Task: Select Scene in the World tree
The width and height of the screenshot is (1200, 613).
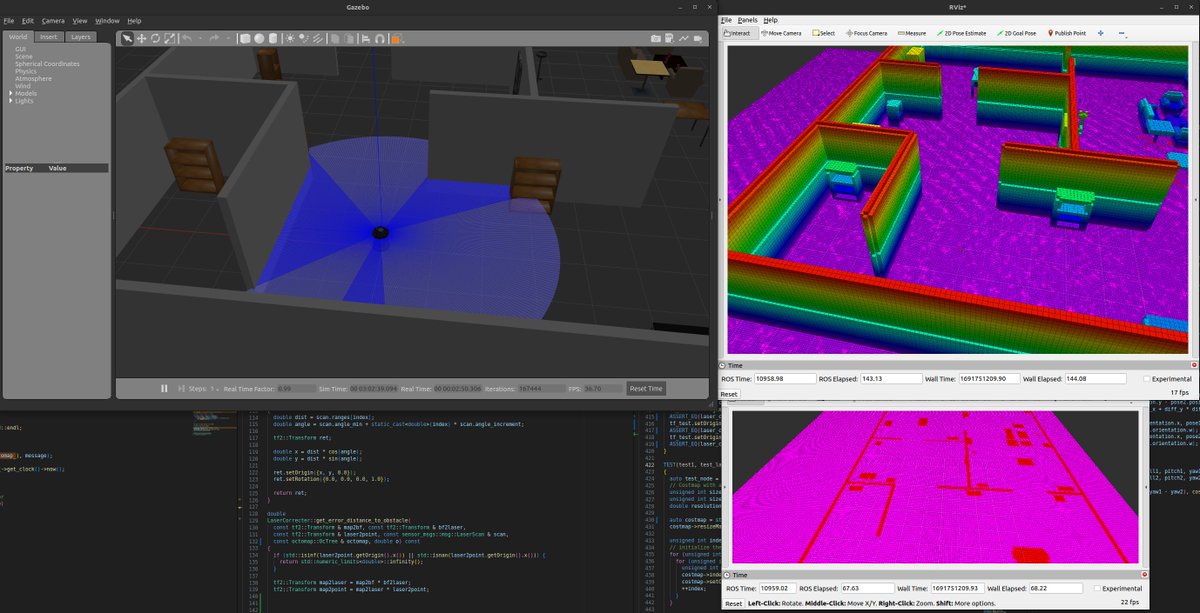Action: [23, 56]
